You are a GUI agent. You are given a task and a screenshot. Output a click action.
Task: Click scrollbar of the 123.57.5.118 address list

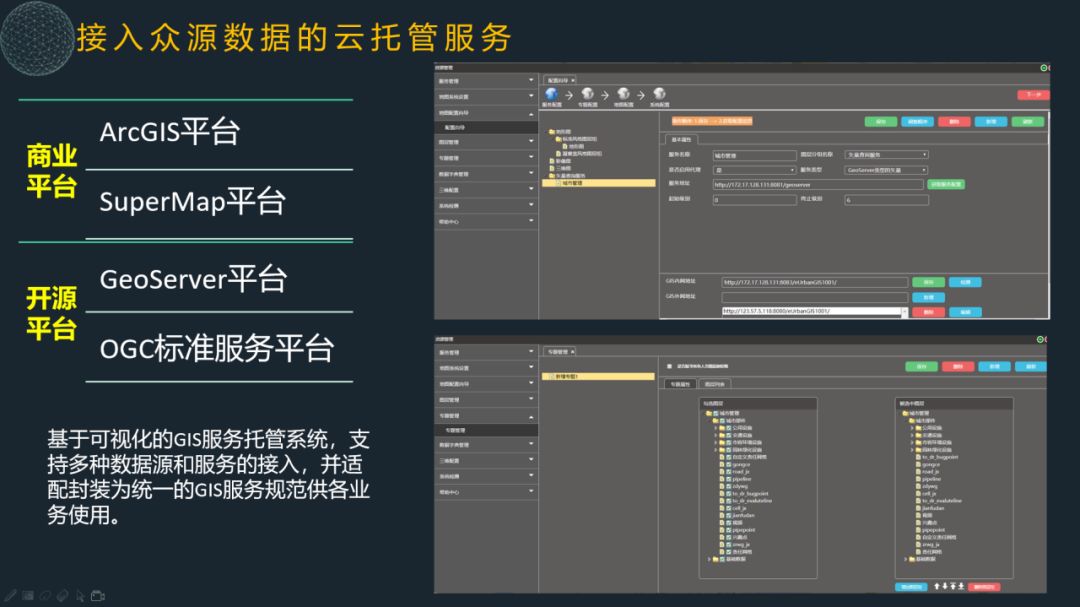[x=904, y=312]
